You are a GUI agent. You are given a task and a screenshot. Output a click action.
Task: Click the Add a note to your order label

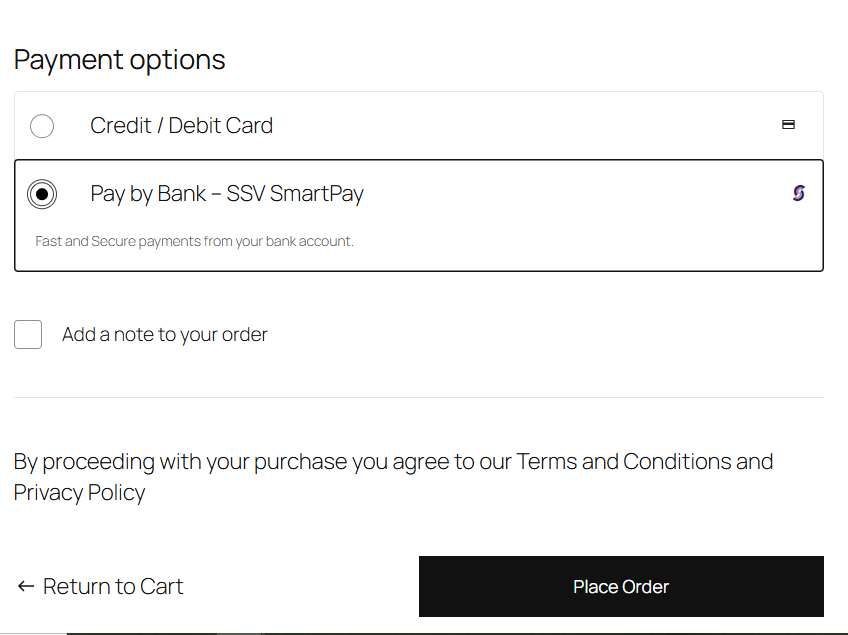164,334
